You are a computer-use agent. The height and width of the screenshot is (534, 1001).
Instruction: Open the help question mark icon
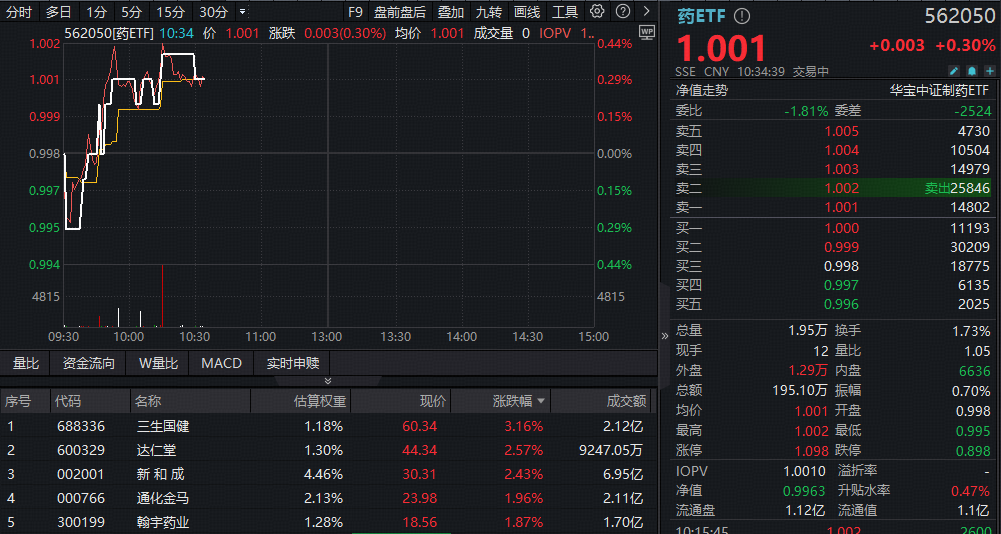[x=624, y=11]
